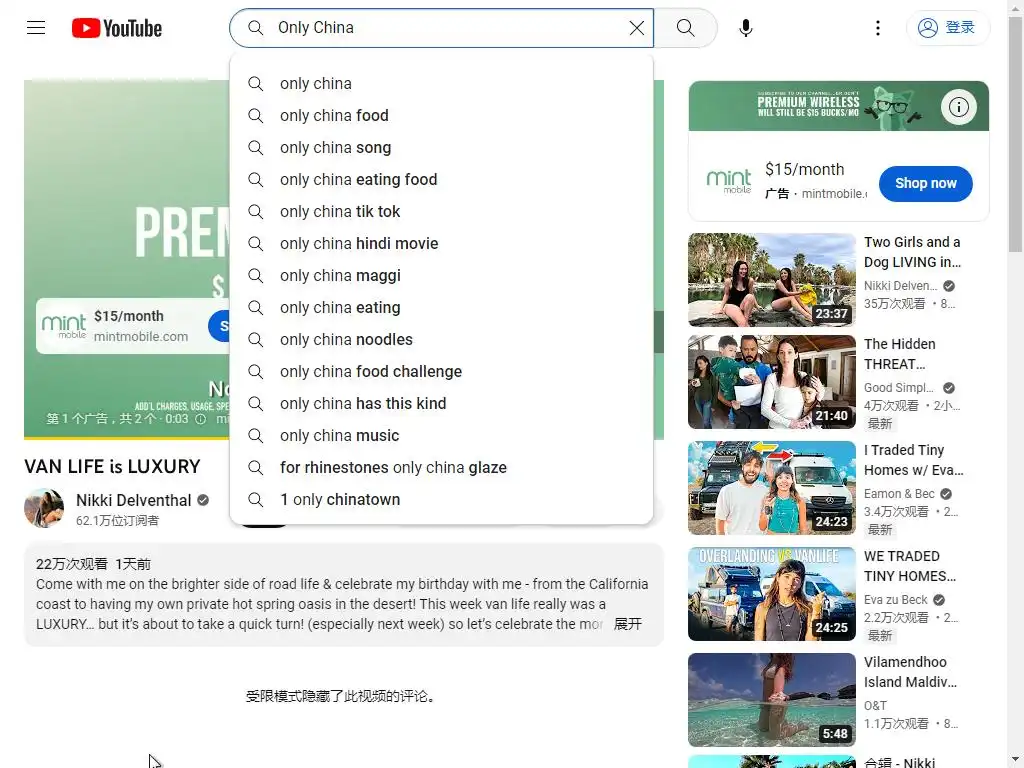Viewport: 1024px width, 768px height.
Task: Select suggestion 'only china song'
Action: (441, 148)
